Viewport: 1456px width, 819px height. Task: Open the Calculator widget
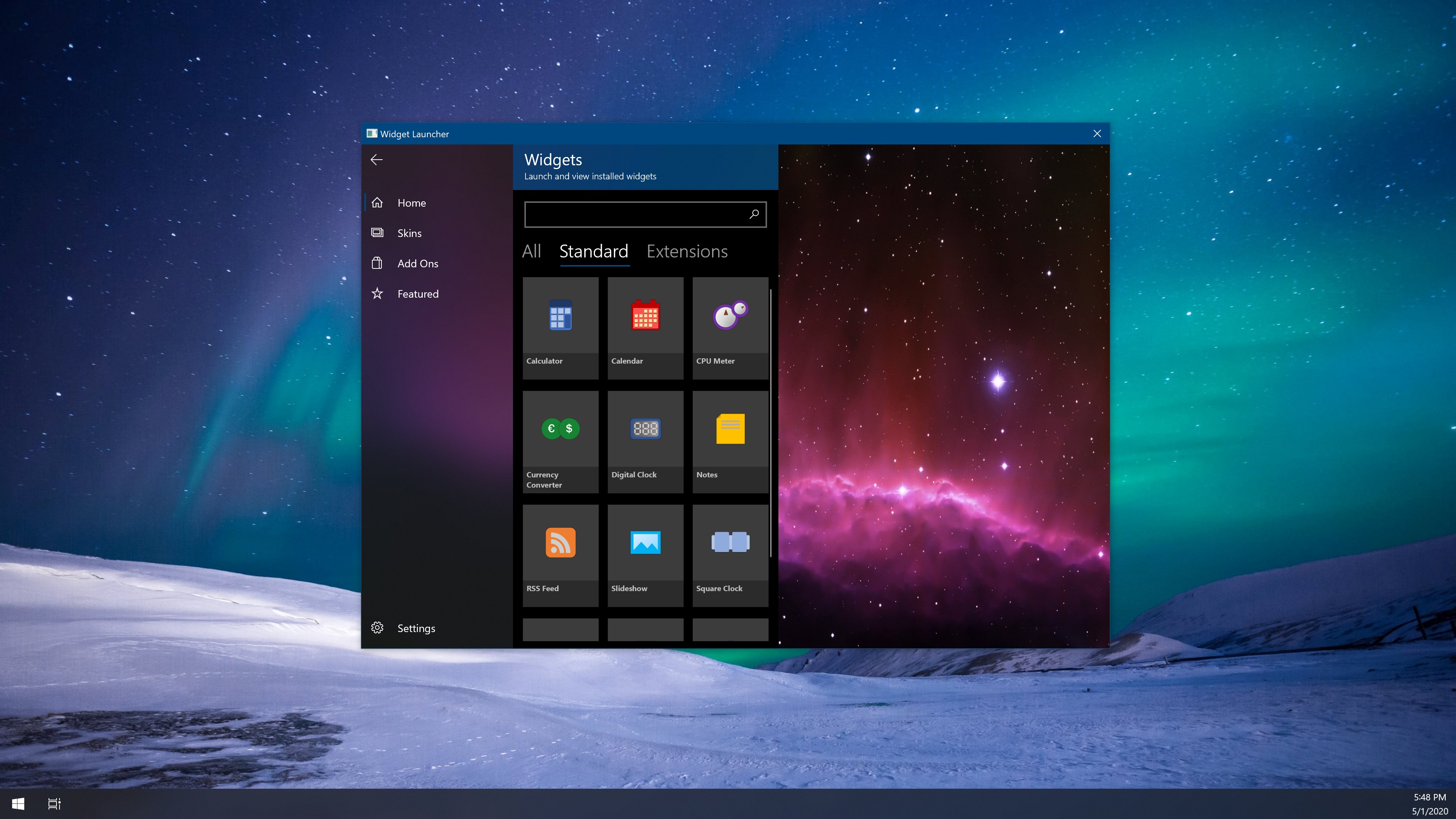tap(560, 327)
